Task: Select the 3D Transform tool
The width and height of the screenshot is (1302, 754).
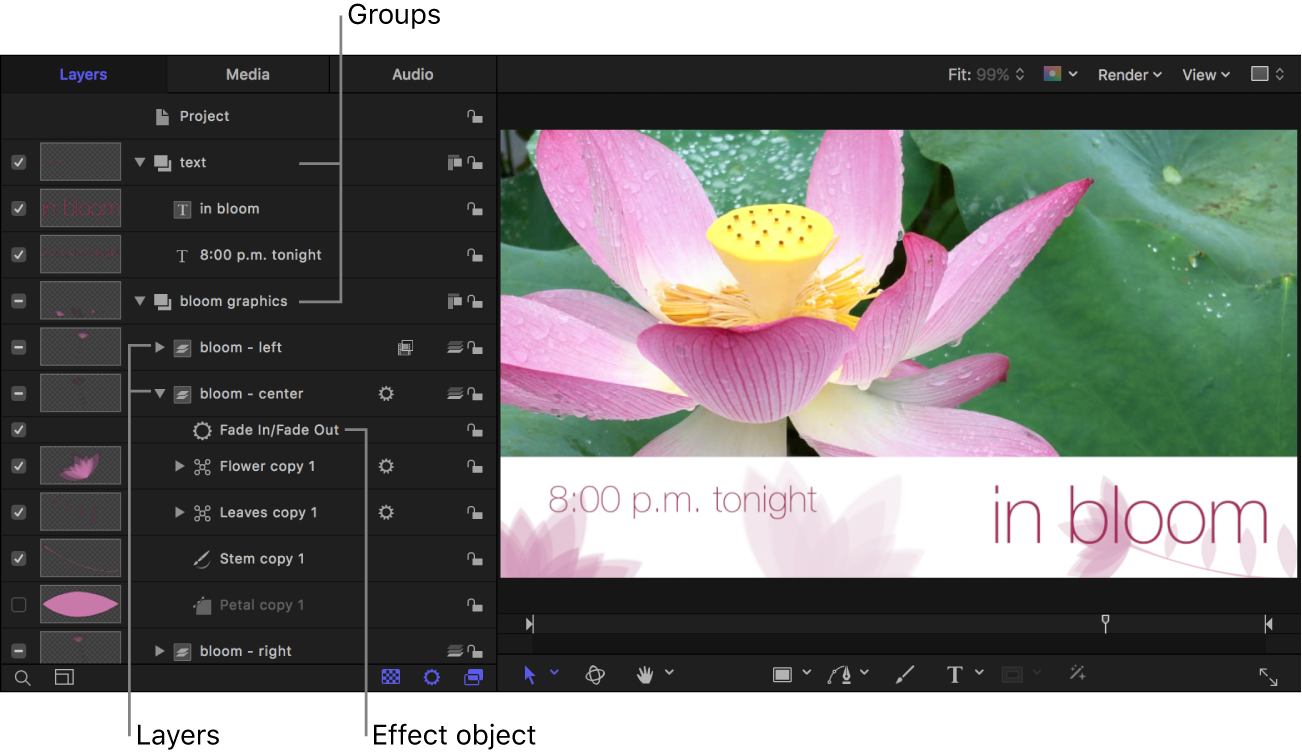Action: [595, 674]
